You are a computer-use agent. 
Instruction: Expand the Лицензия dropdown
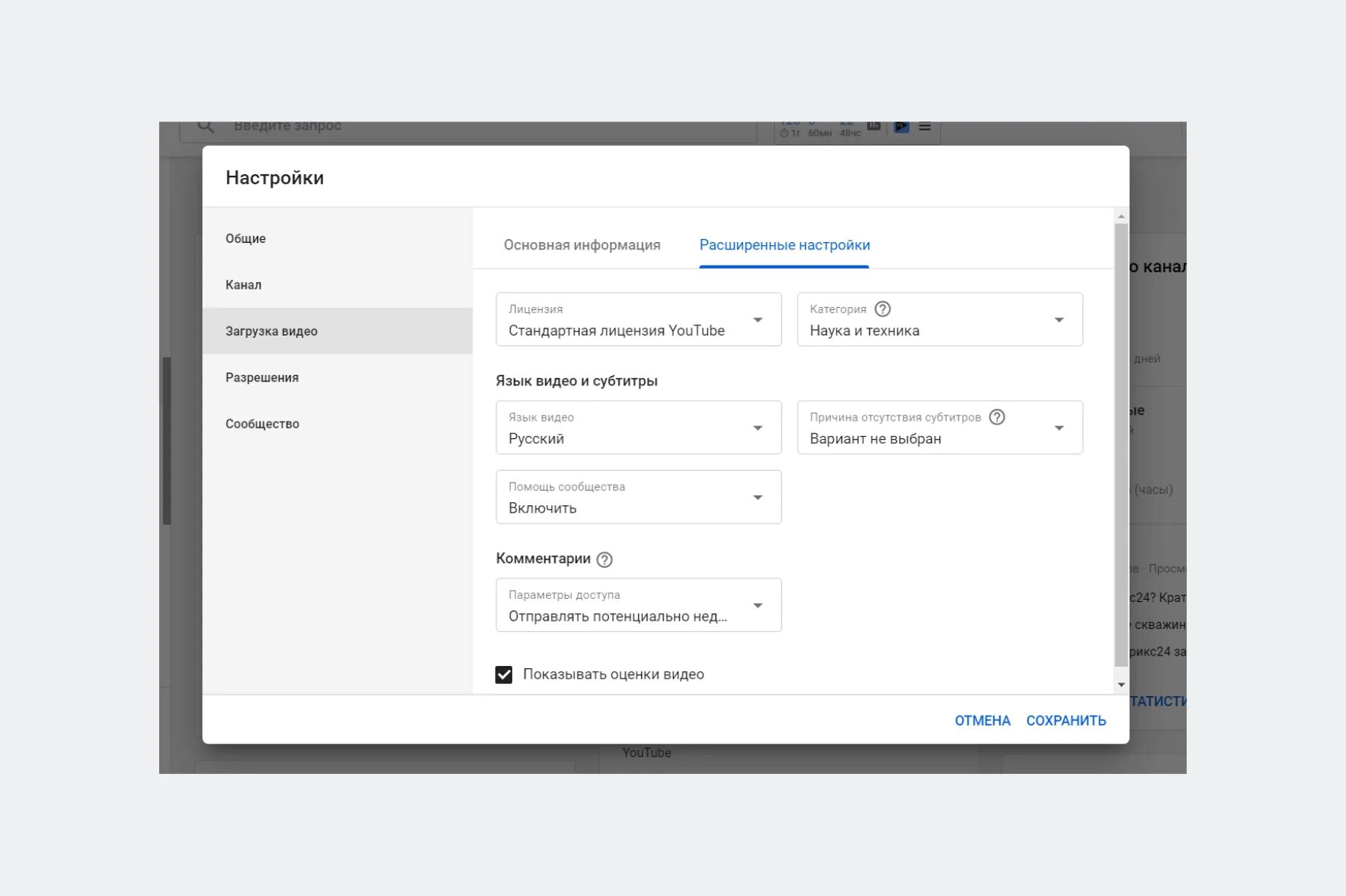coord(638,320)
